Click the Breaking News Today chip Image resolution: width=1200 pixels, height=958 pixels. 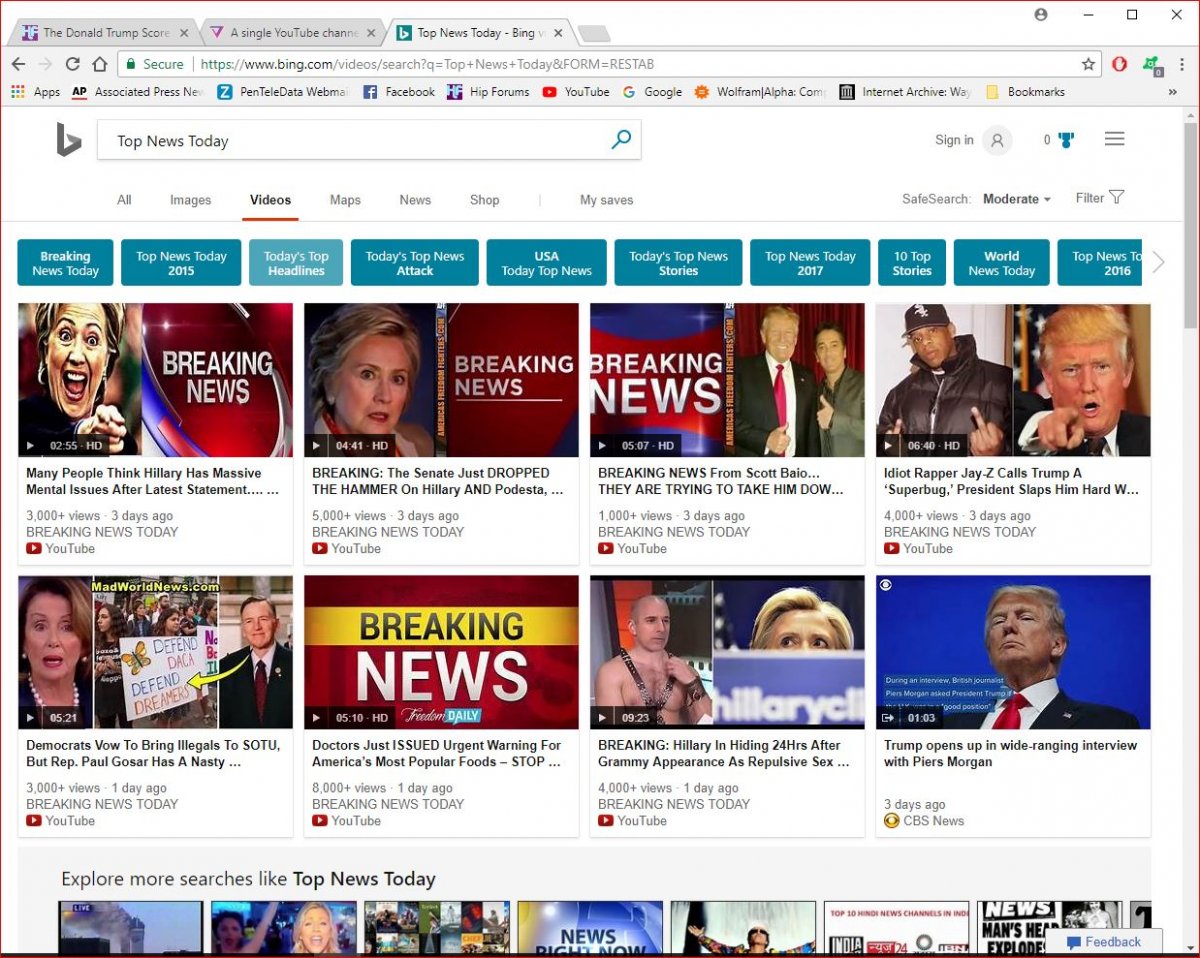(x=65, y=263)
